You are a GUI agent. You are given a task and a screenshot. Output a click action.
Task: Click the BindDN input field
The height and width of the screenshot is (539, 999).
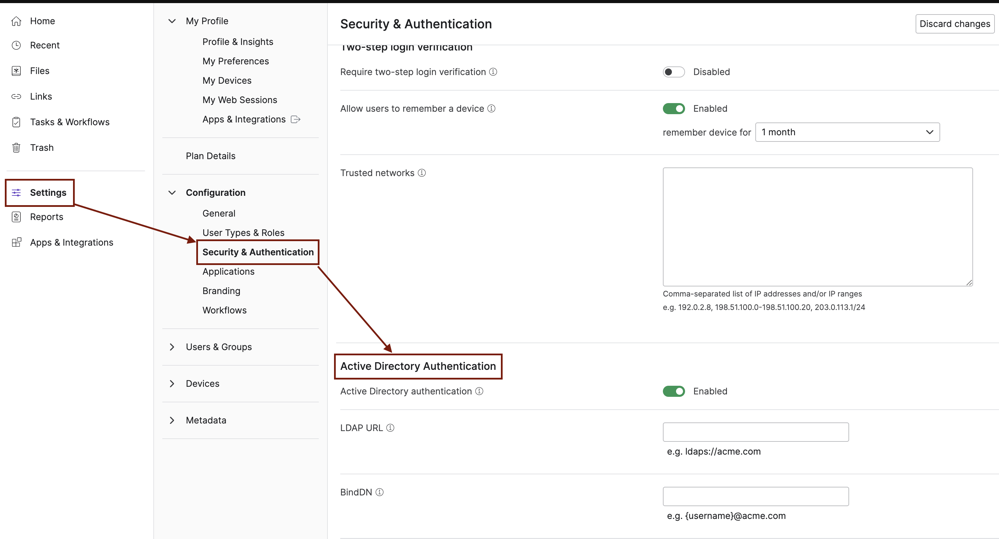pyautogui.click(x=755, y=497)
